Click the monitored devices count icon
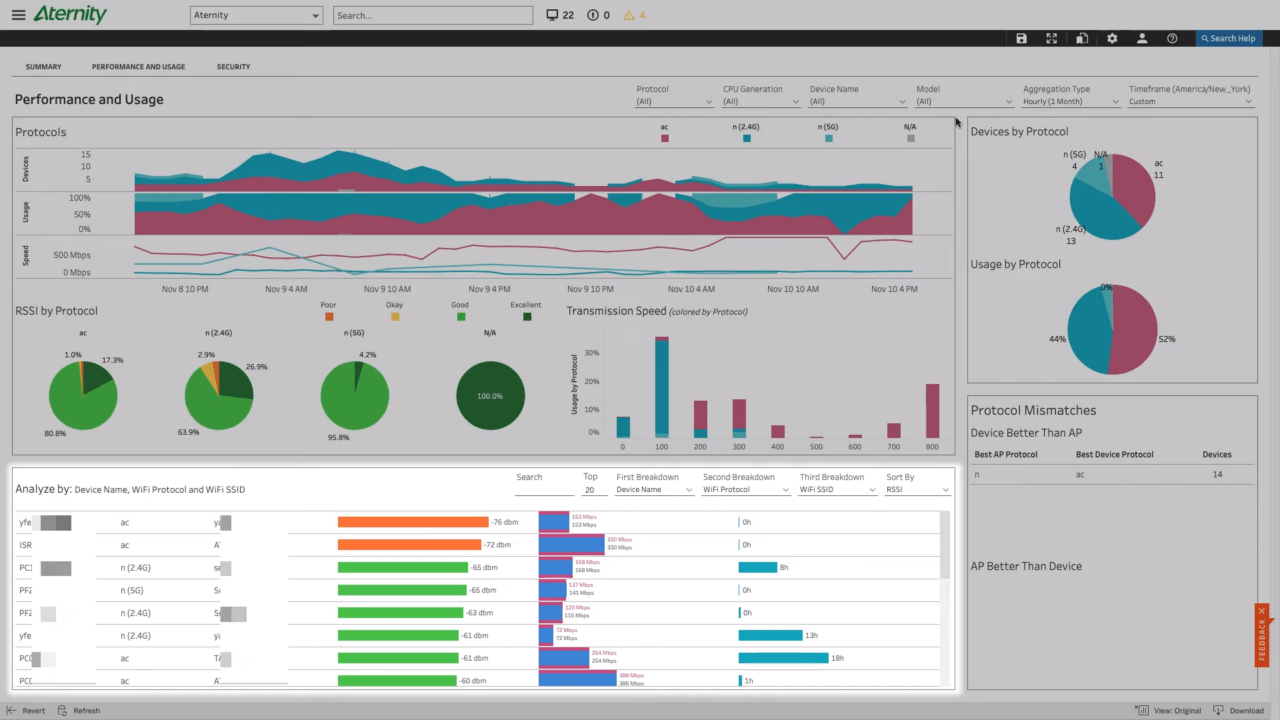This screenshot has height=720, width=1280. (552, 15)
